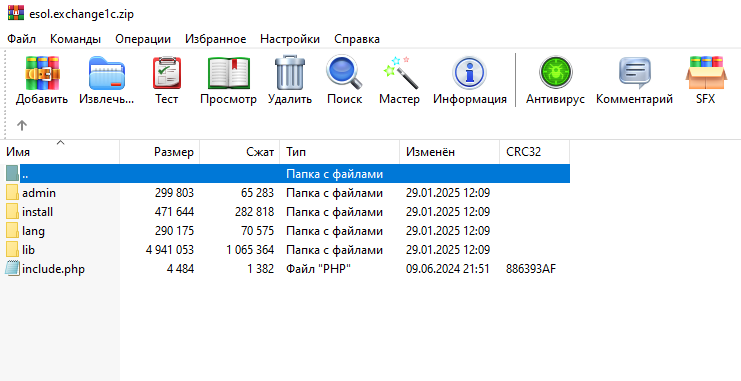The width and height of the screenshot is (741, 381).
Task: Click packed size 1 065 364
Action: [250, 250]
